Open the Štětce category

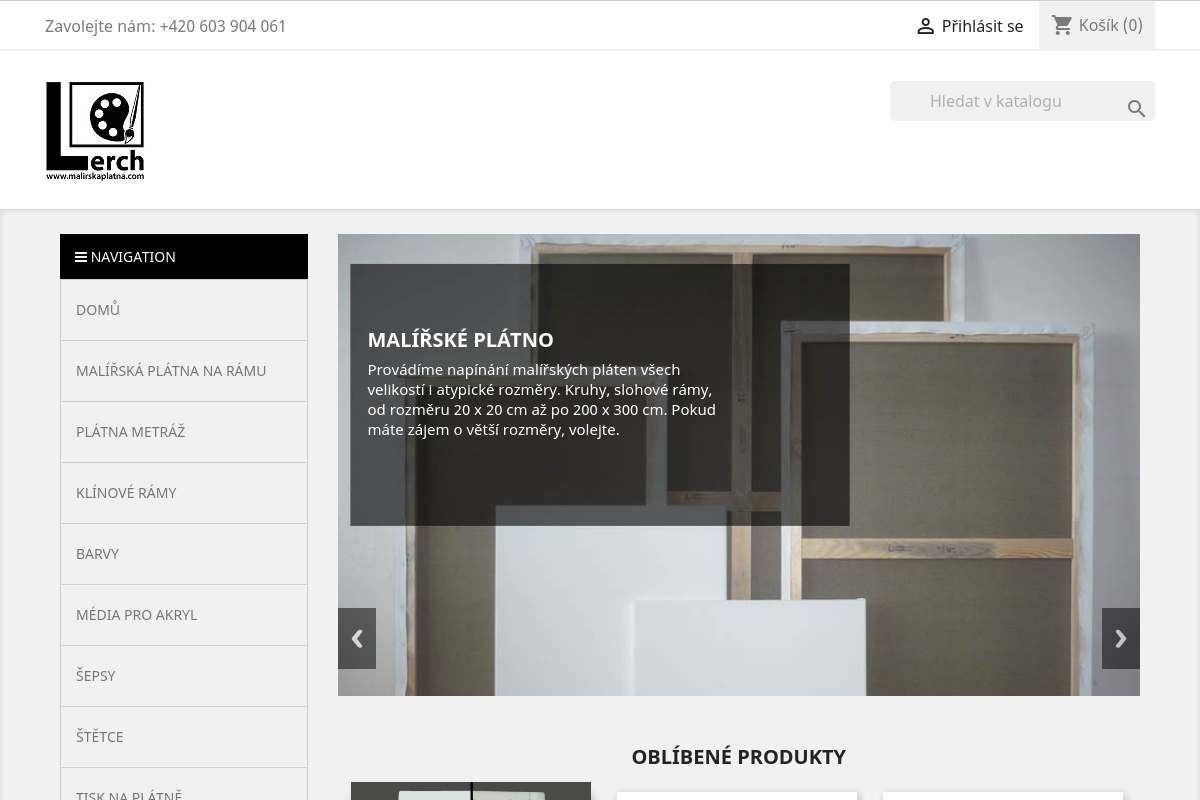pyautogui.click(x=100, y=737)
